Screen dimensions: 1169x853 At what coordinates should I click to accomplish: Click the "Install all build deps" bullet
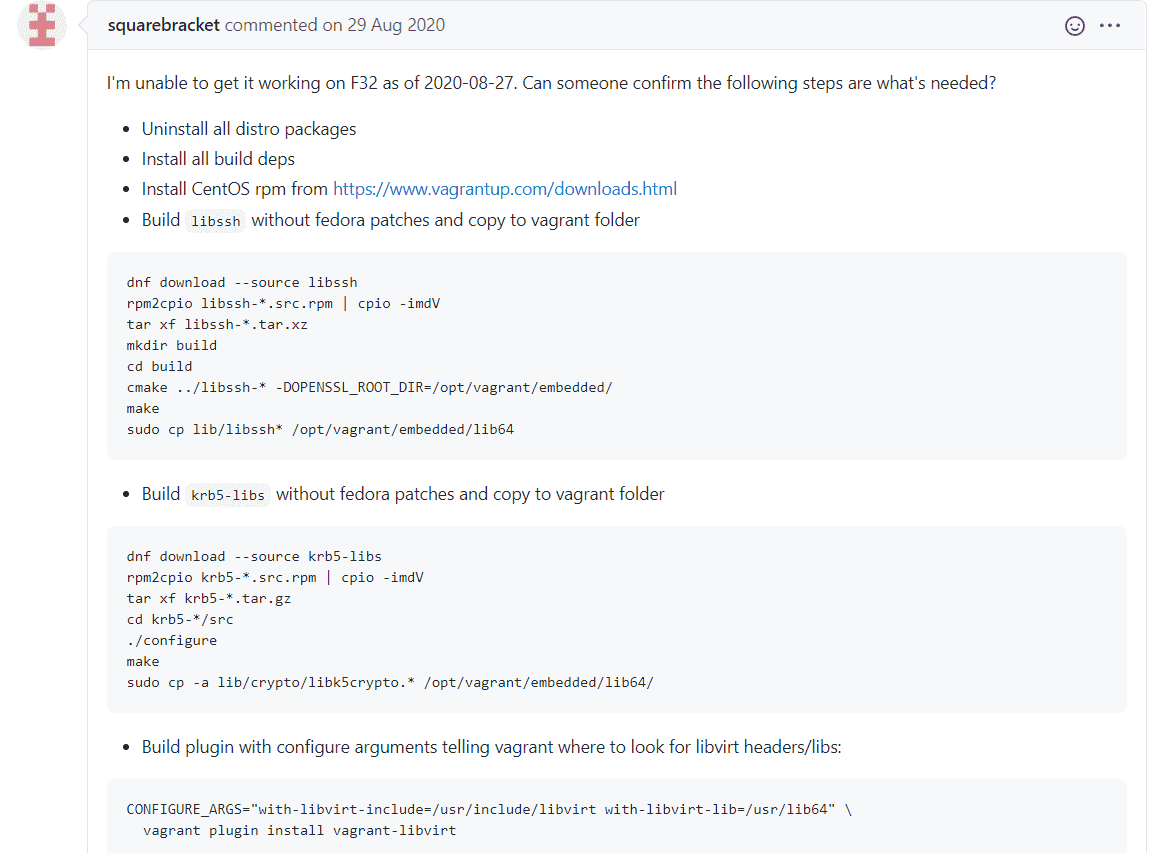coord(218,159)
